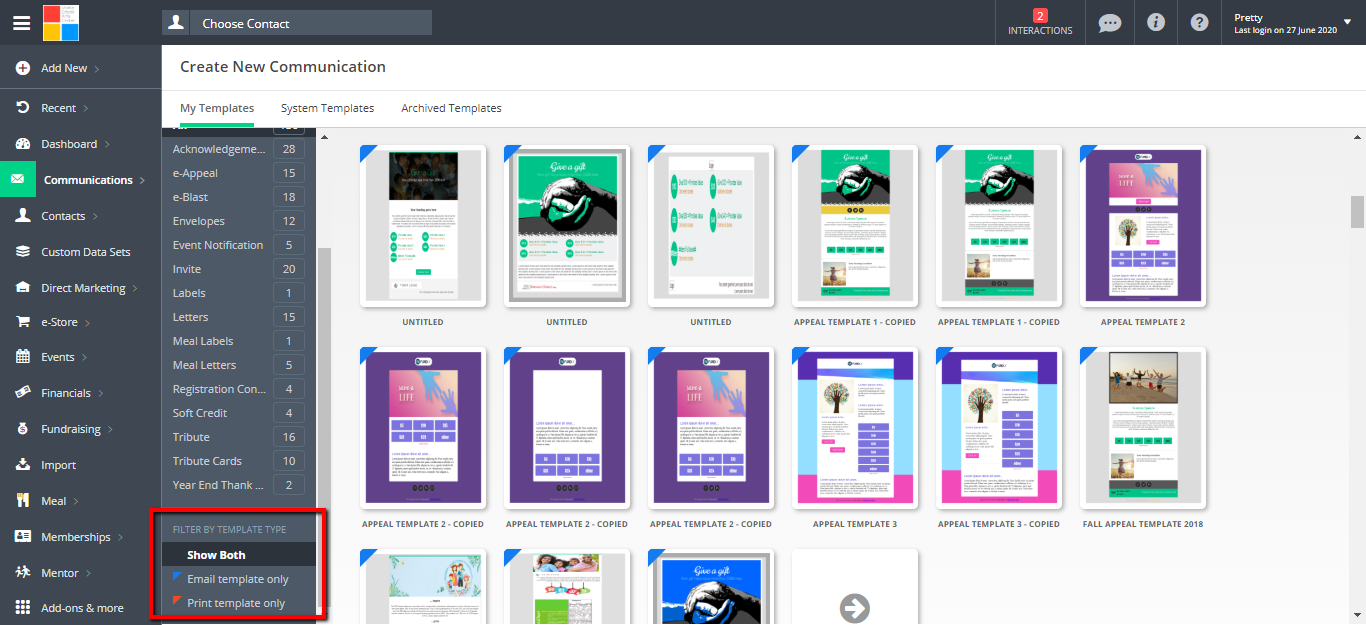The height and width of the screenshot is (625, 1366).
Task: Select the Meal Labels category row
Action: coord(238,341)
